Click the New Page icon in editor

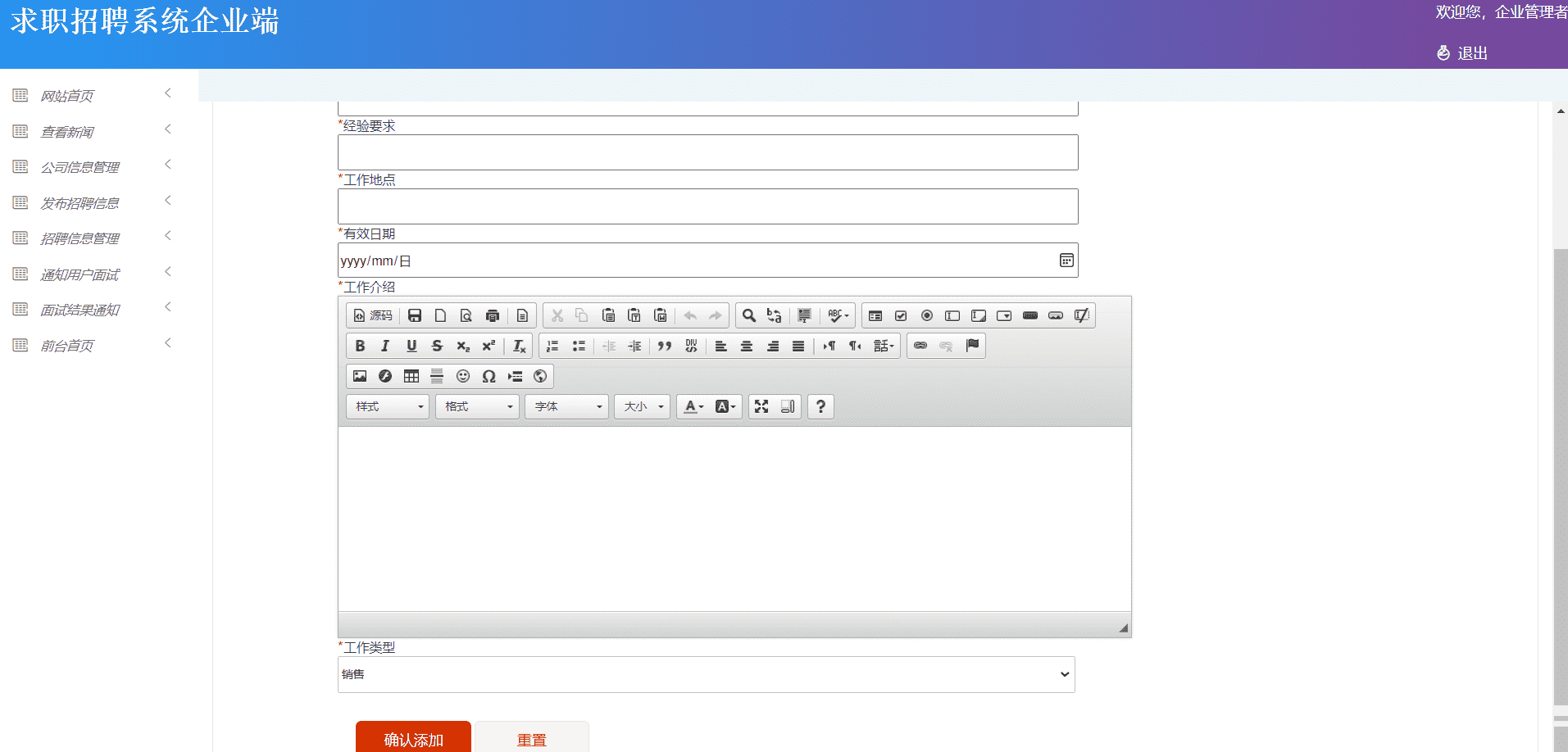click(x=440, y=315)
